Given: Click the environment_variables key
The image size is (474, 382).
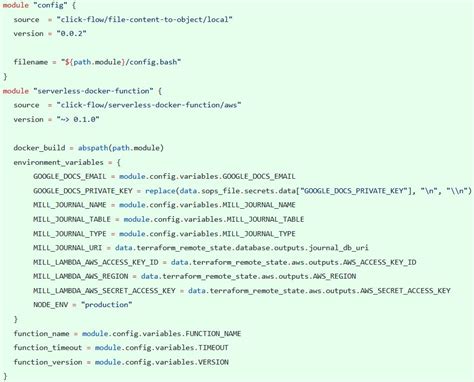Looking at the screenshot, I should (58, 162).
